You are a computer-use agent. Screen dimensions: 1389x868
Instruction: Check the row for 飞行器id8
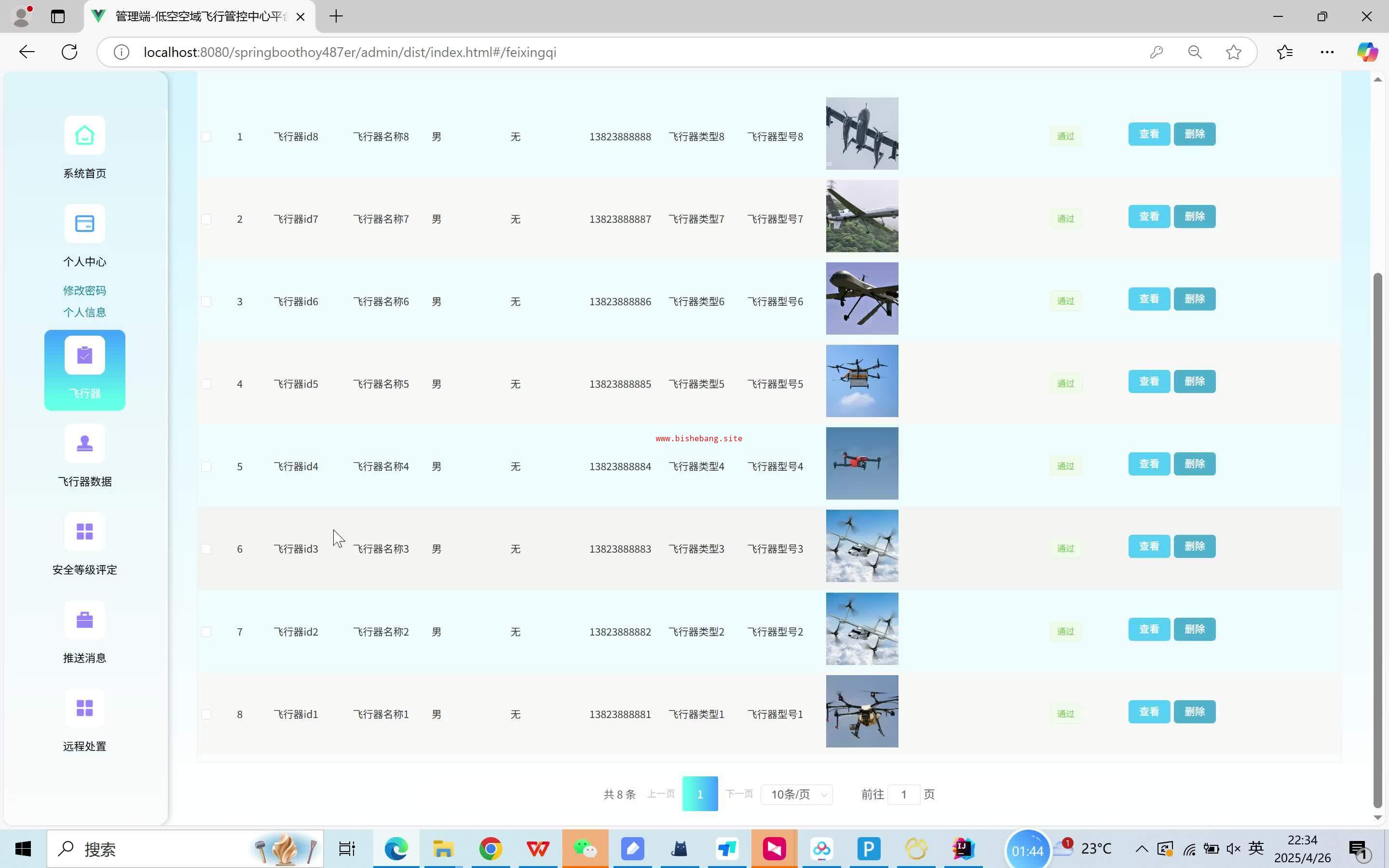206,136
